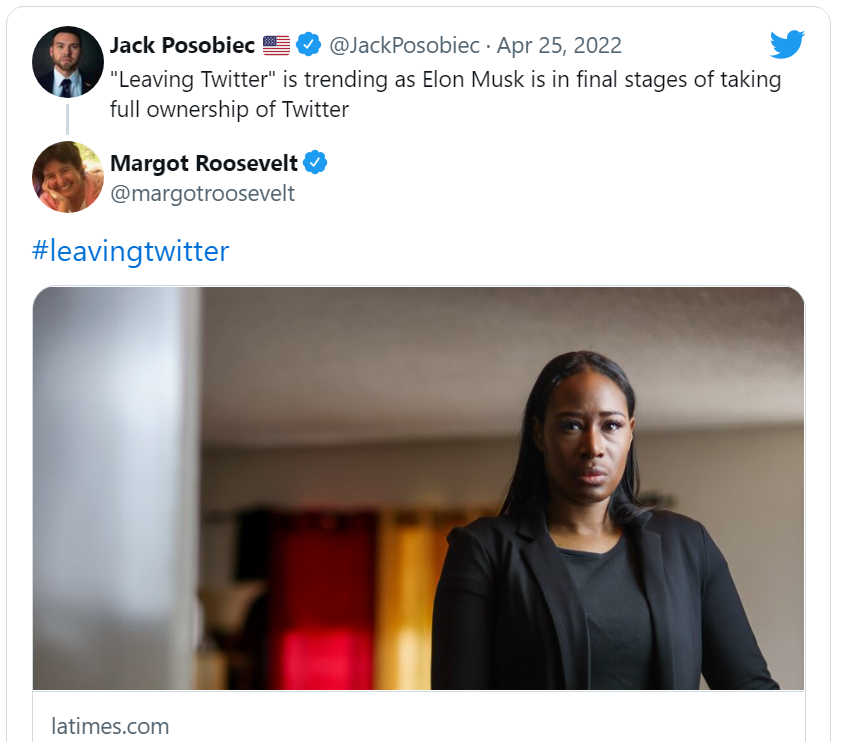Click Jack Posobiec's verified badge
The image size is (841, 742).
308,45
